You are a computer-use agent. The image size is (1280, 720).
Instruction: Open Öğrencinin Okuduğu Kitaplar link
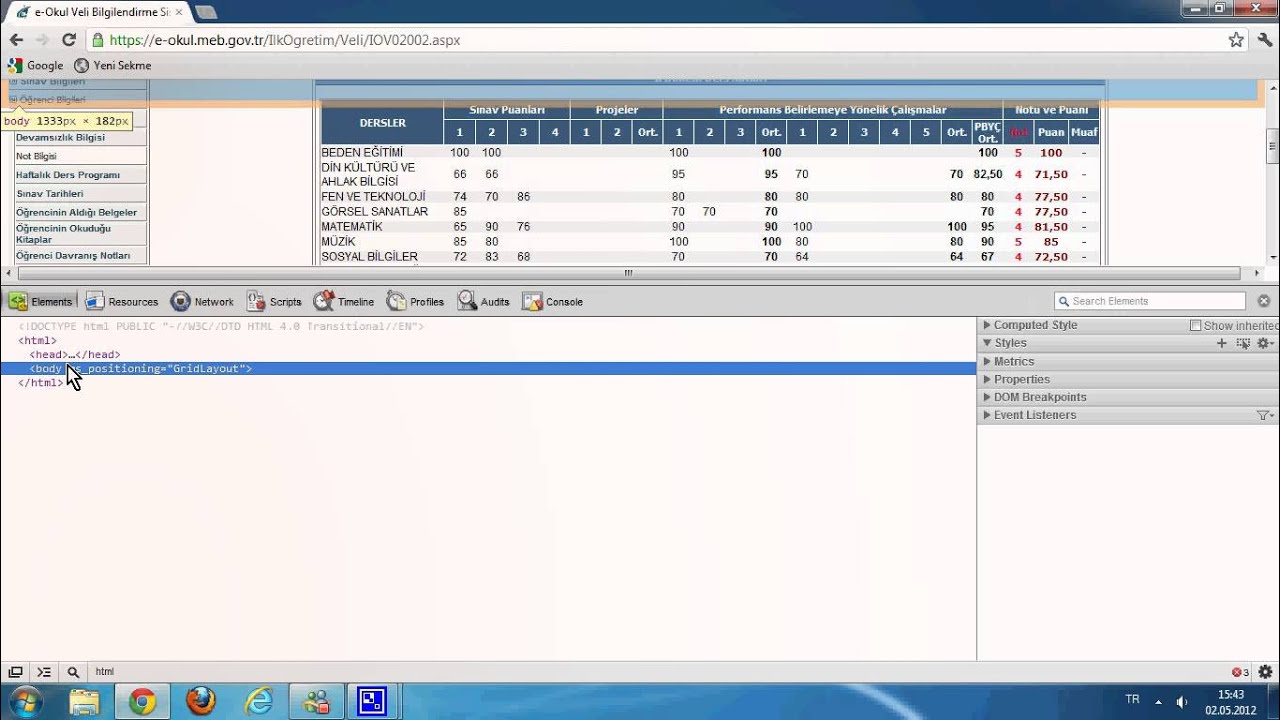pyautogui.click(x=63, y=233)
